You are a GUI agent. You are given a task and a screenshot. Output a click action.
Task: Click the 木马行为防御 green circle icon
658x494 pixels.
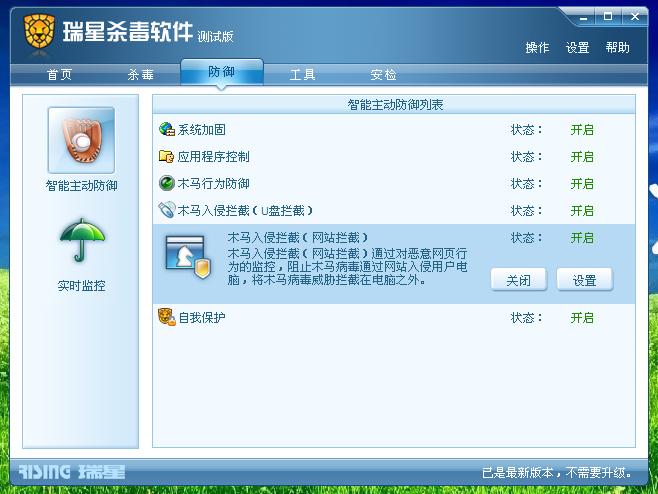point(167,183)
